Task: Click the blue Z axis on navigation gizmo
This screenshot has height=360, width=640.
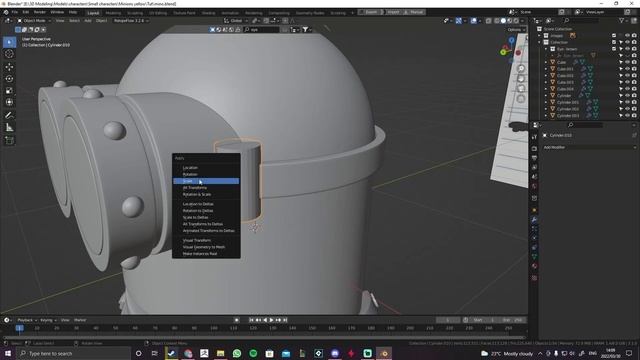Action: click(x=511, y=40)
